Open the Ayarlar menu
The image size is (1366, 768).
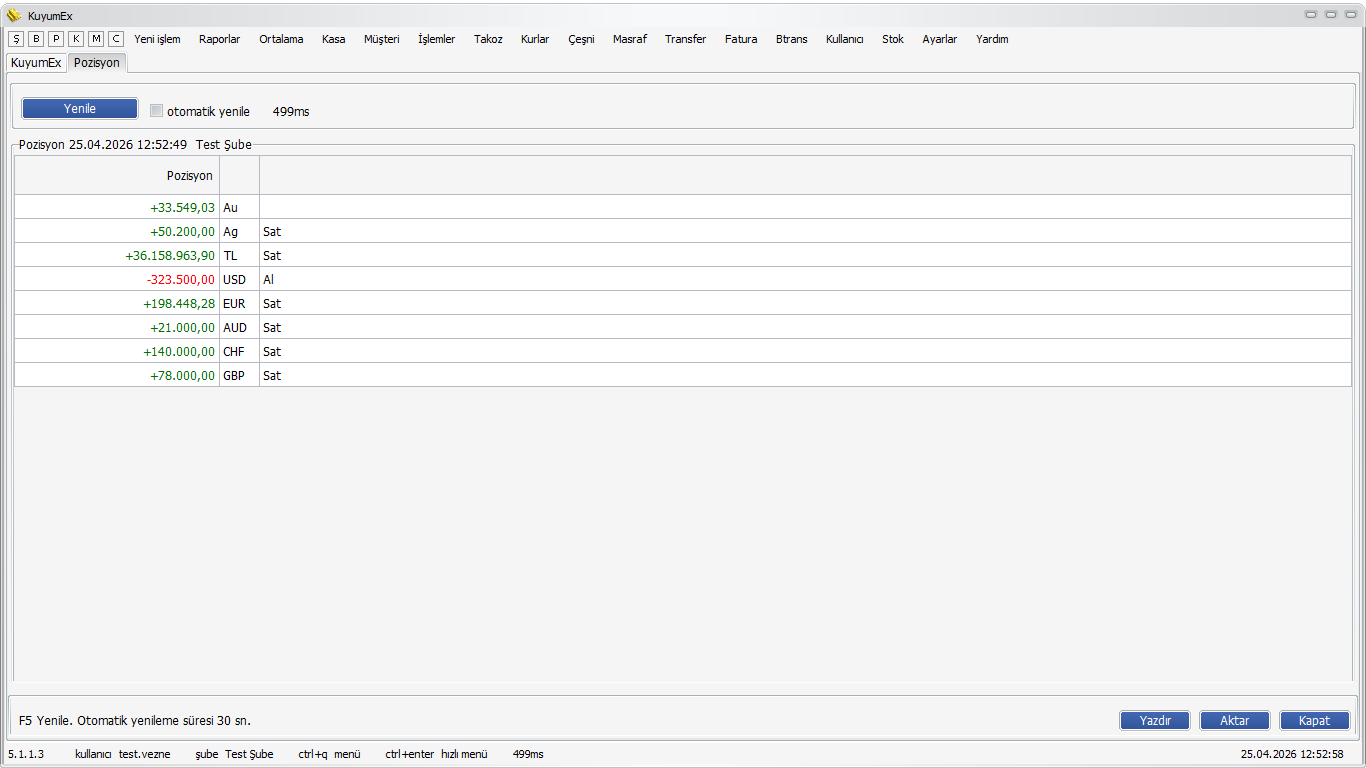(x=939, y=39)
